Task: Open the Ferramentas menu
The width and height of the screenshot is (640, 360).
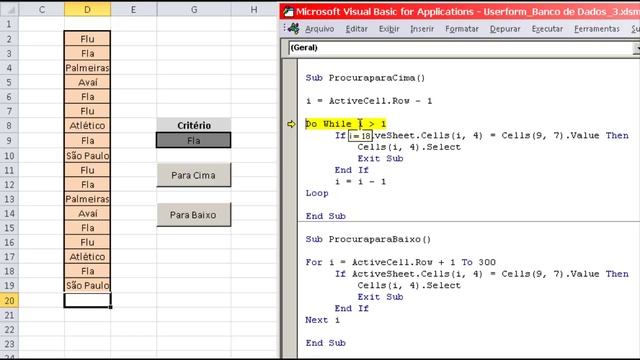Action: pyautogui.click(x=597, y=29)
